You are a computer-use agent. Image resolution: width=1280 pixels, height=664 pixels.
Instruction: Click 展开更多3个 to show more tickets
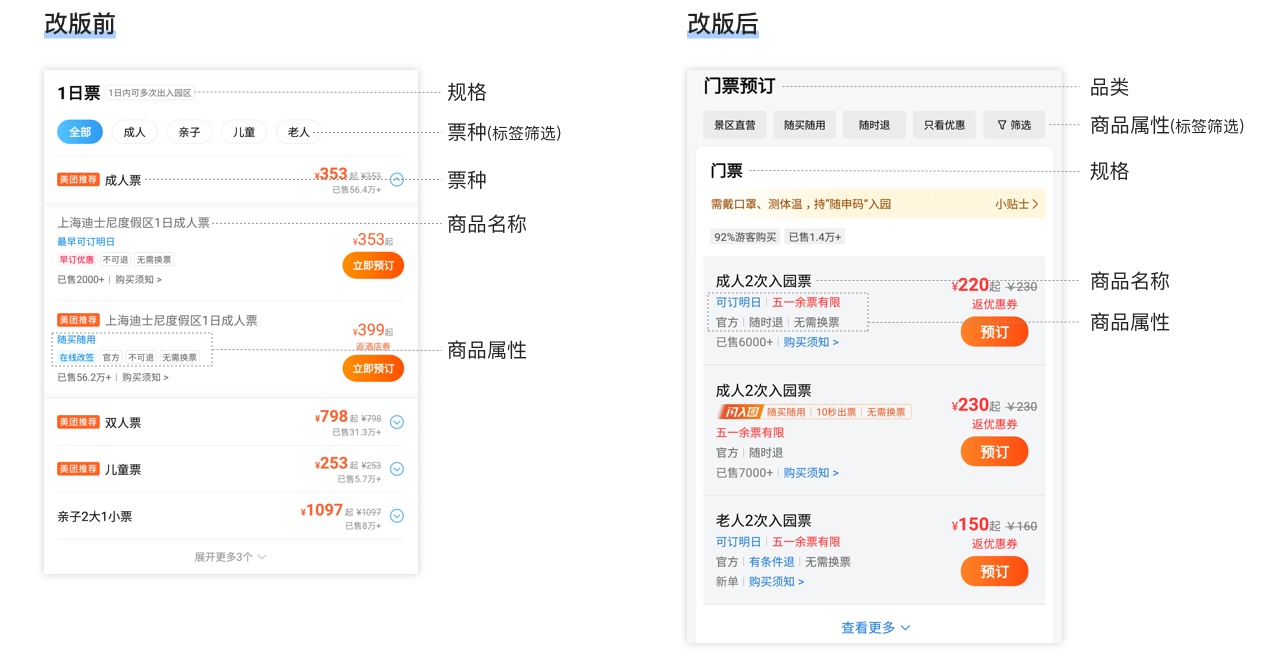230,556
